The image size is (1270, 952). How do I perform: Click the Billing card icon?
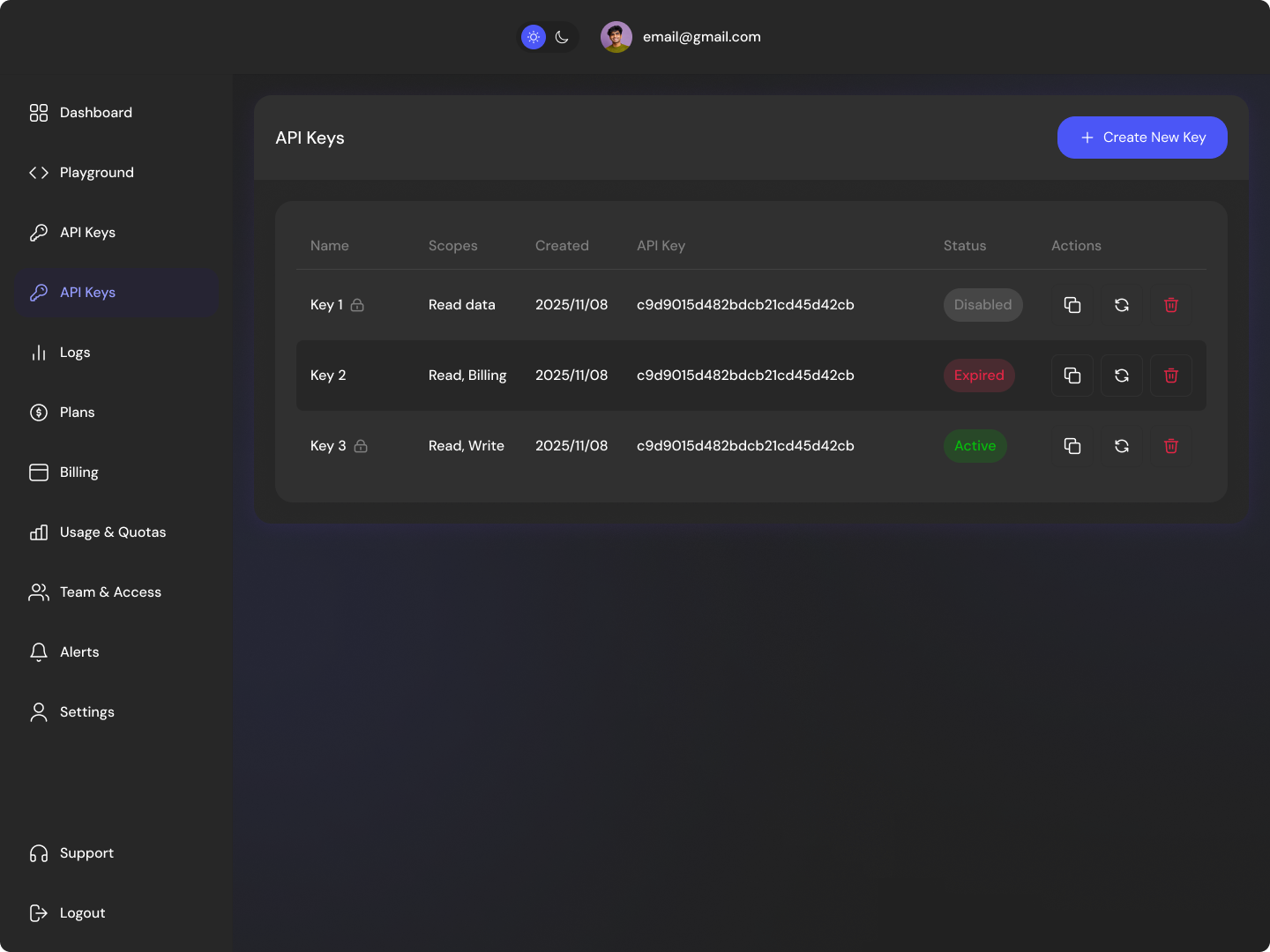pos(39,472)
